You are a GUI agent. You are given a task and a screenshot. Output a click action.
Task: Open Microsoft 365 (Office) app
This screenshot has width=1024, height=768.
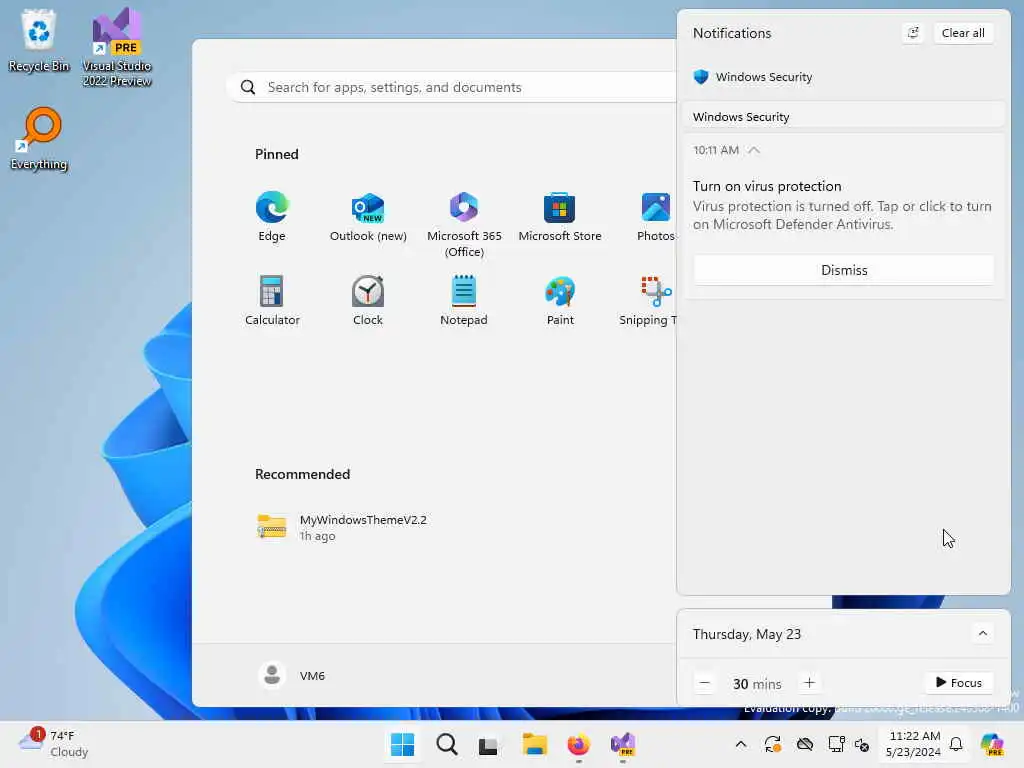pyautogui.click(x=464, y=225)
